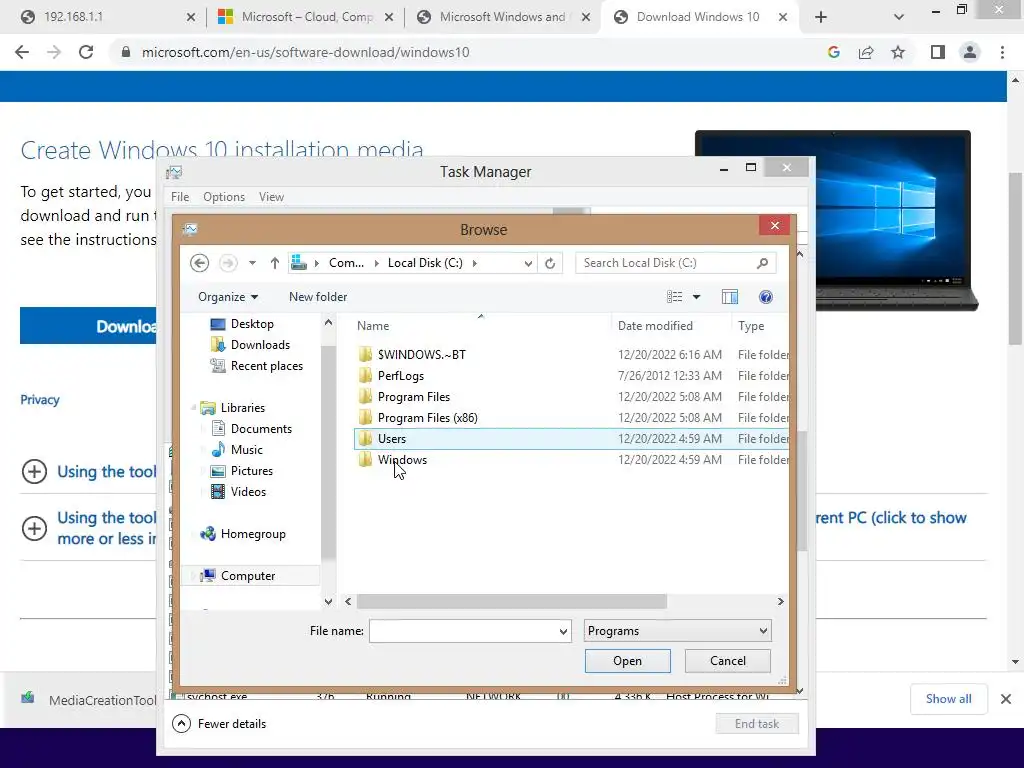Collapse Task Manager with Fewer details
The width and height of the screenshot is (1024, 768).
point(219,724)
